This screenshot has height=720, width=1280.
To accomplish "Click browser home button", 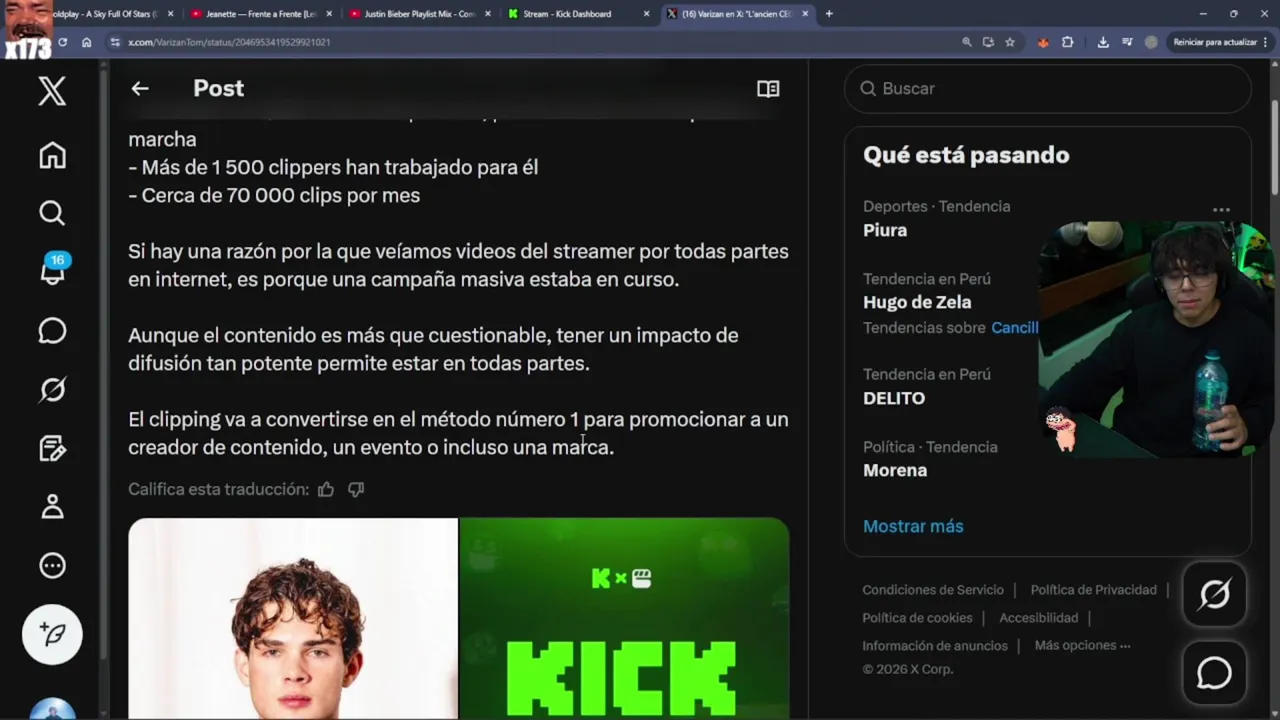I will point(87,42).
